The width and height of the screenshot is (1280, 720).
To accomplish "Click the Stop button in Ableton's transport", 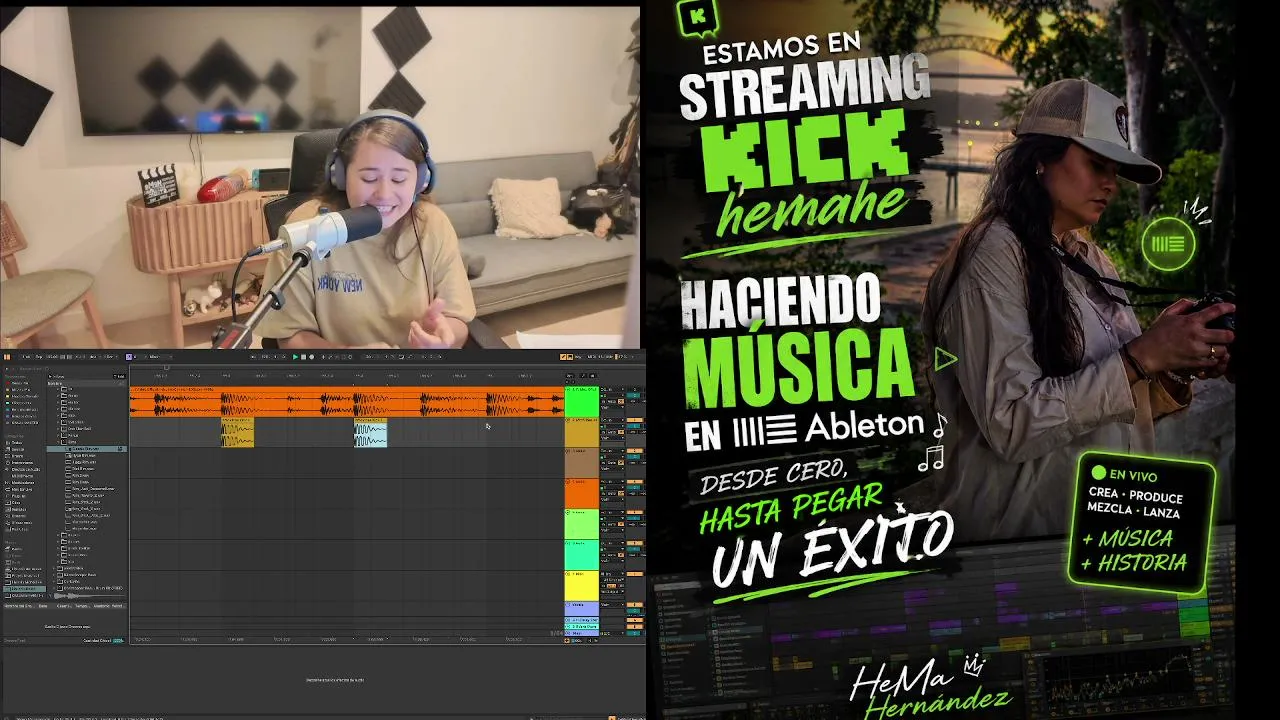I will point(303,357).
